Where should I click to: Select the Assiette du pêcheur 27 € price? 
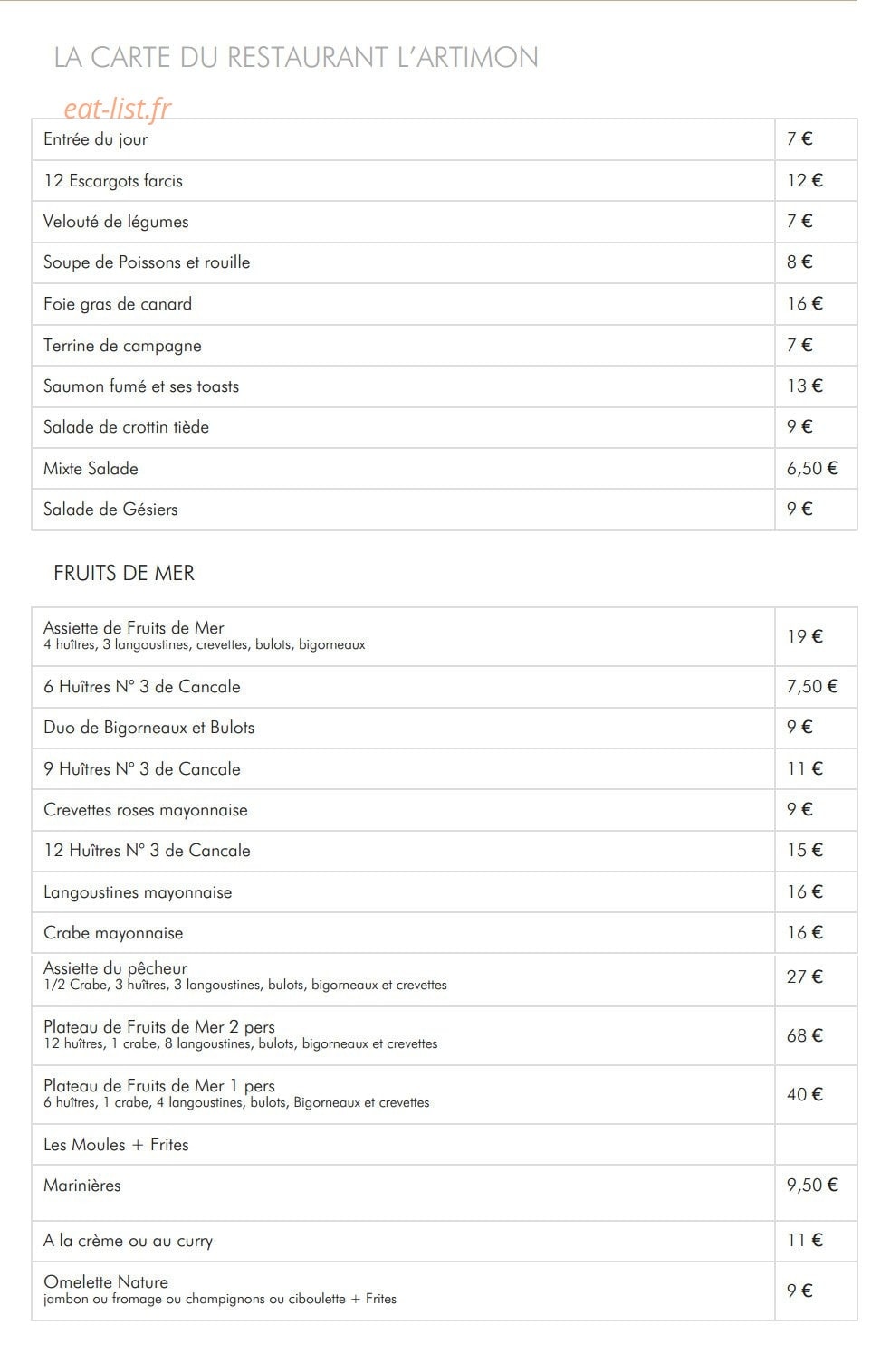tap(805, 977)
